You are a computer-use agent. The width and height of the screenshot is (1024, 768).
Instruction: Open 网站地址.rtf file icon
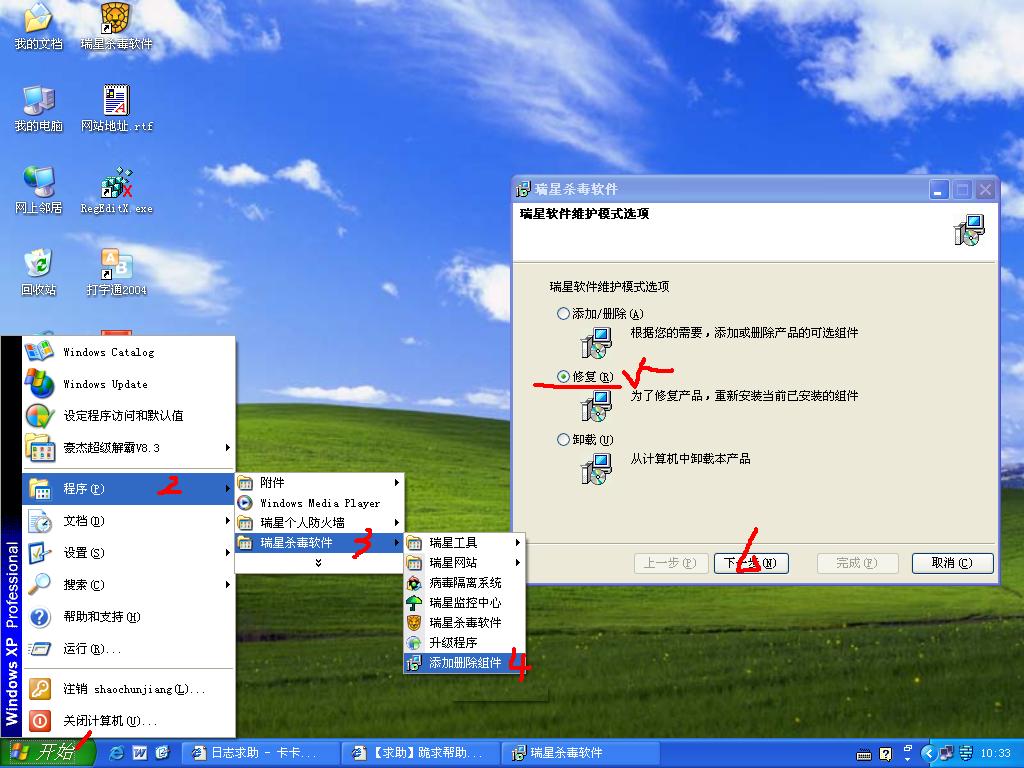116,108
